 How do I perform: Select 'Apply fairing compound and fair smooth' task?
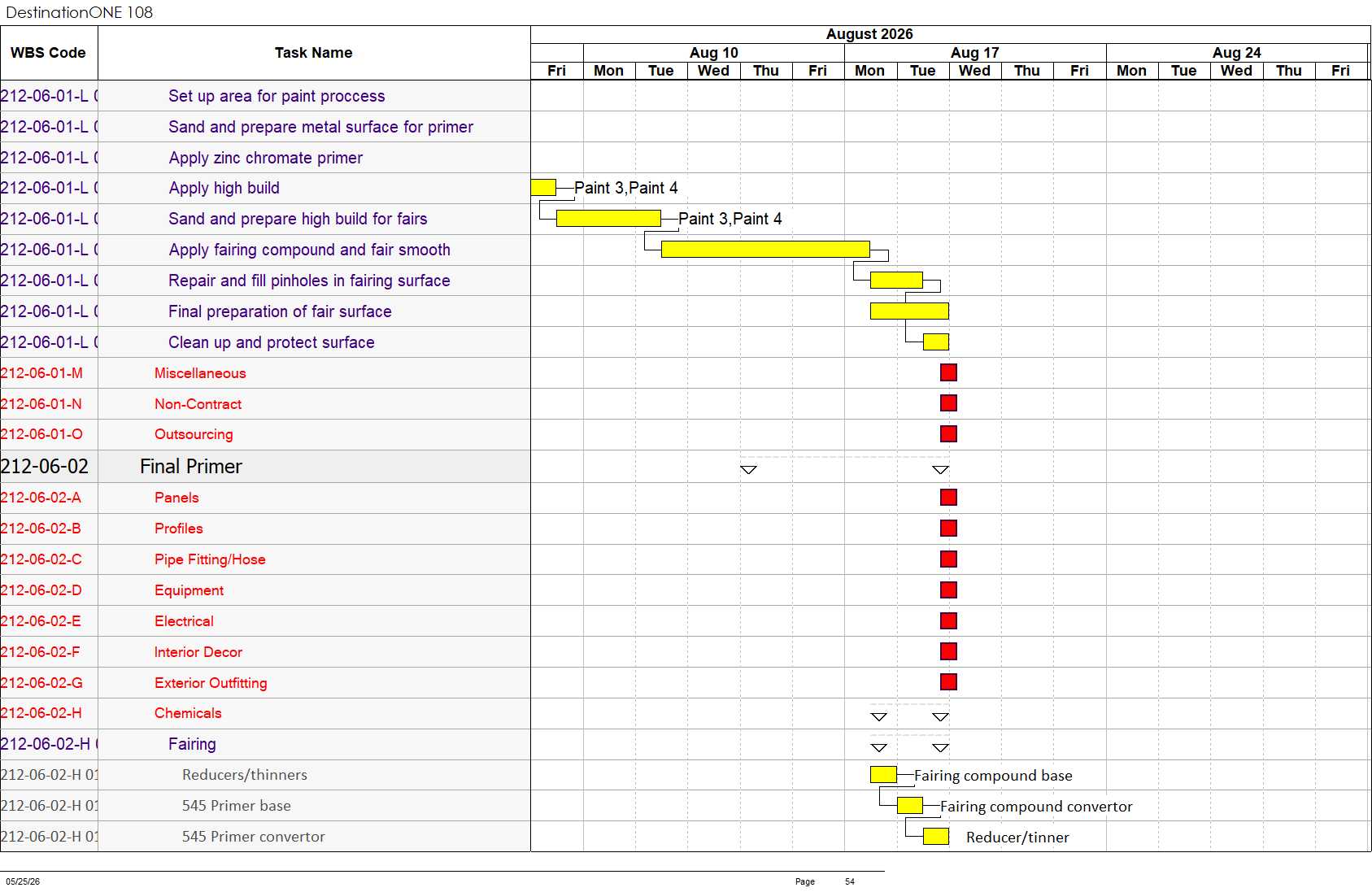(x=309, y=250)
